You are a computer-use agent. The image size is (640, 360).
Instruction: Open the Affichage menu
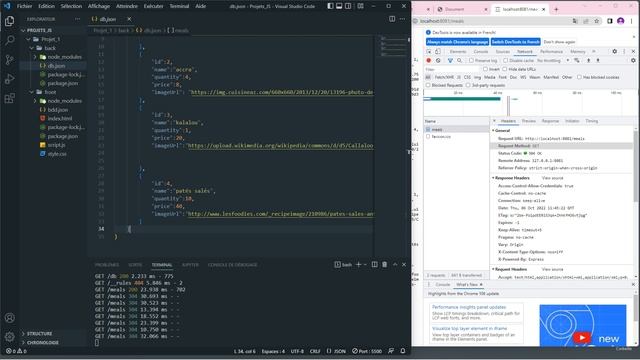click(x=99, y=6)
